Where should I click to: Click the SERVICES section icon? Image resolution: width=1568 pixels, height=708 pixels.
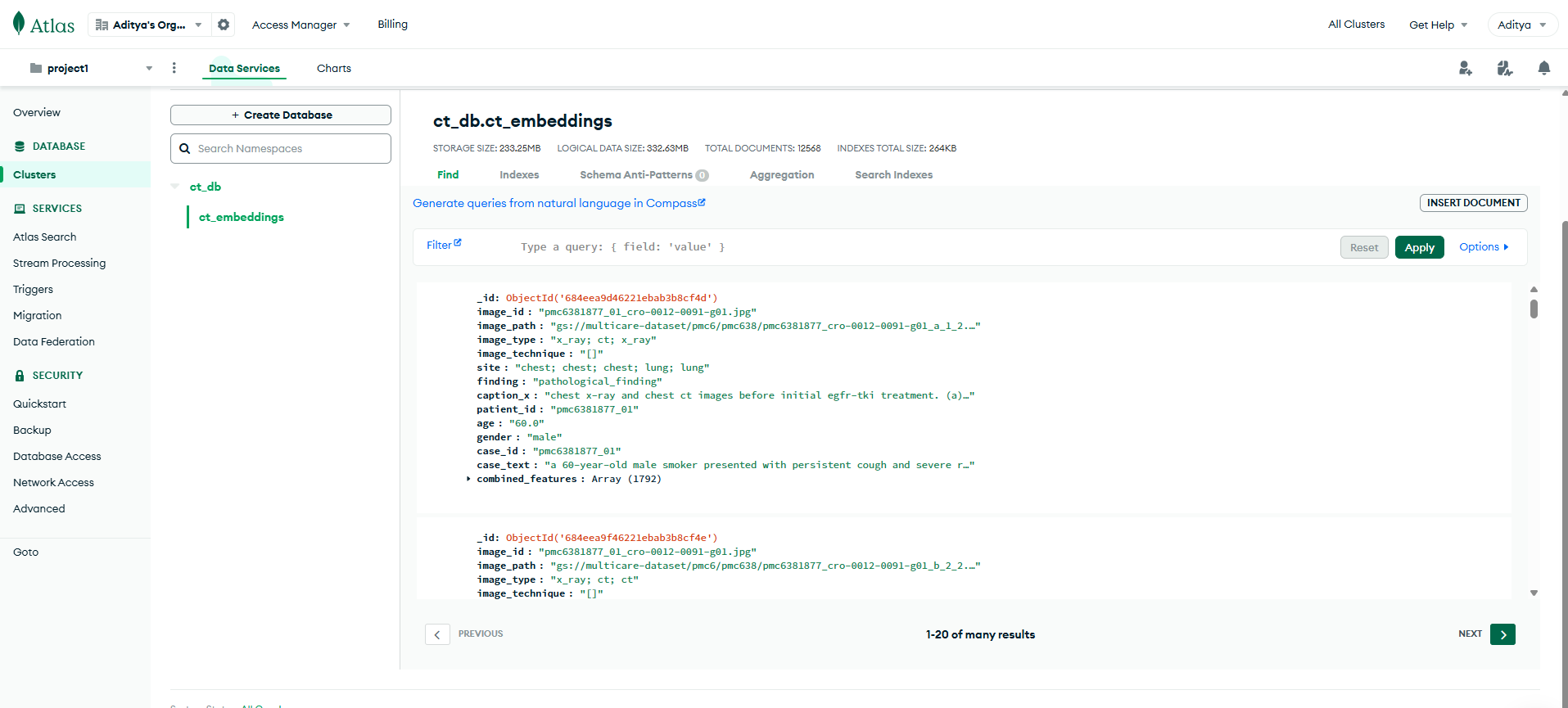tap(20, 209)
